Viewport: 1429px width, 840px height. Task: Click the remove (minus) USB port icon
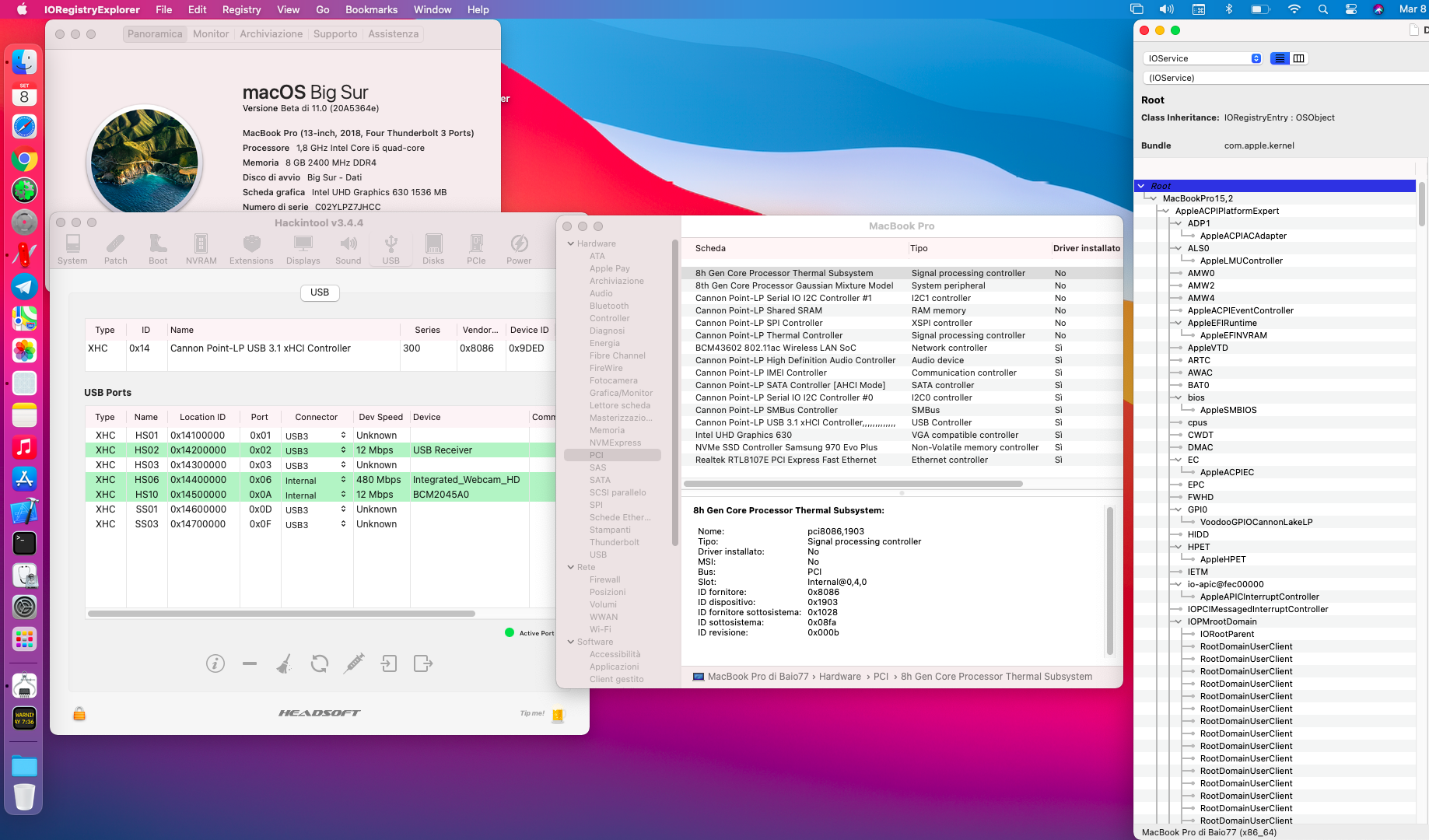pyautogui.click(x=250, y=663)
